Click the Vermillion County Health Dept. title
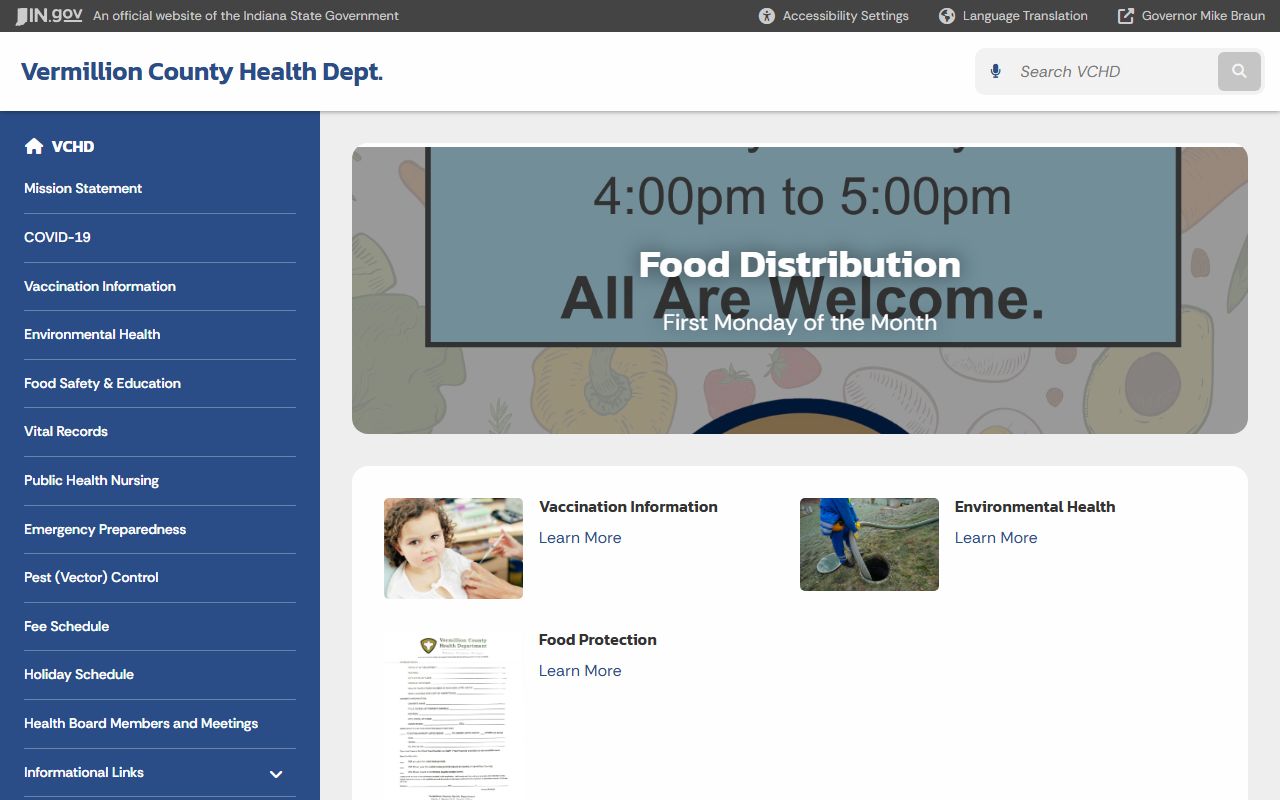The height and width of the screenshot is (800, 1280). pyautogui.click(x=202, y=72)
